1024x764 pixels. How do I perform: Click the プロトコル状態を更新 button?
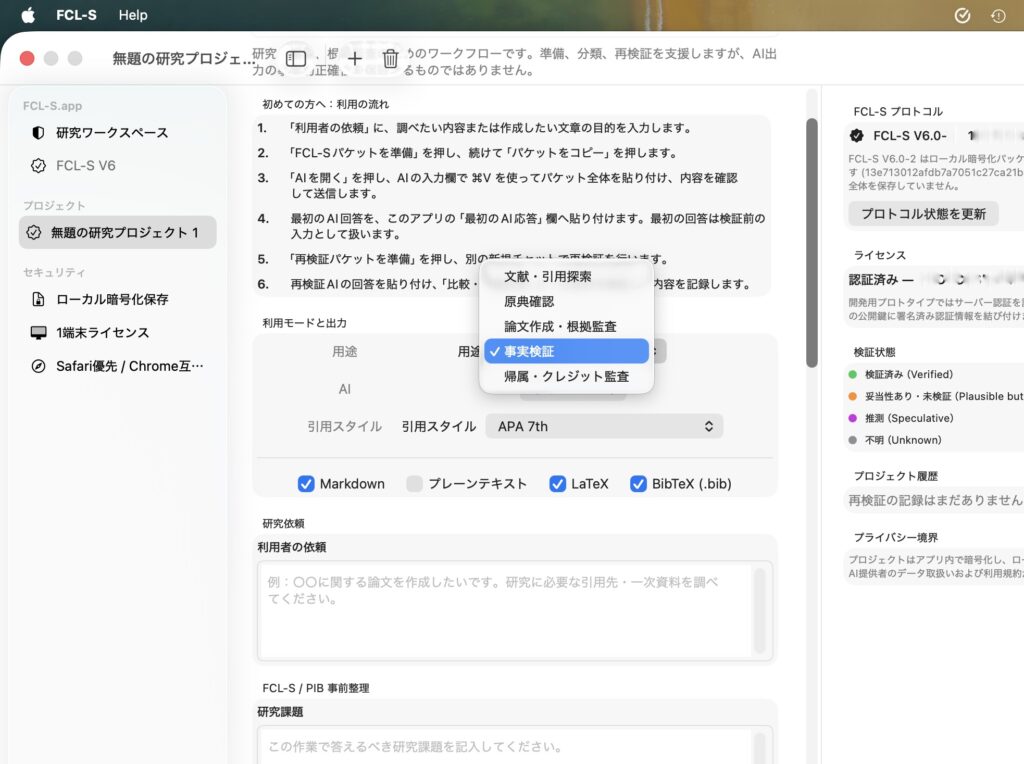[x=923, y=214]
